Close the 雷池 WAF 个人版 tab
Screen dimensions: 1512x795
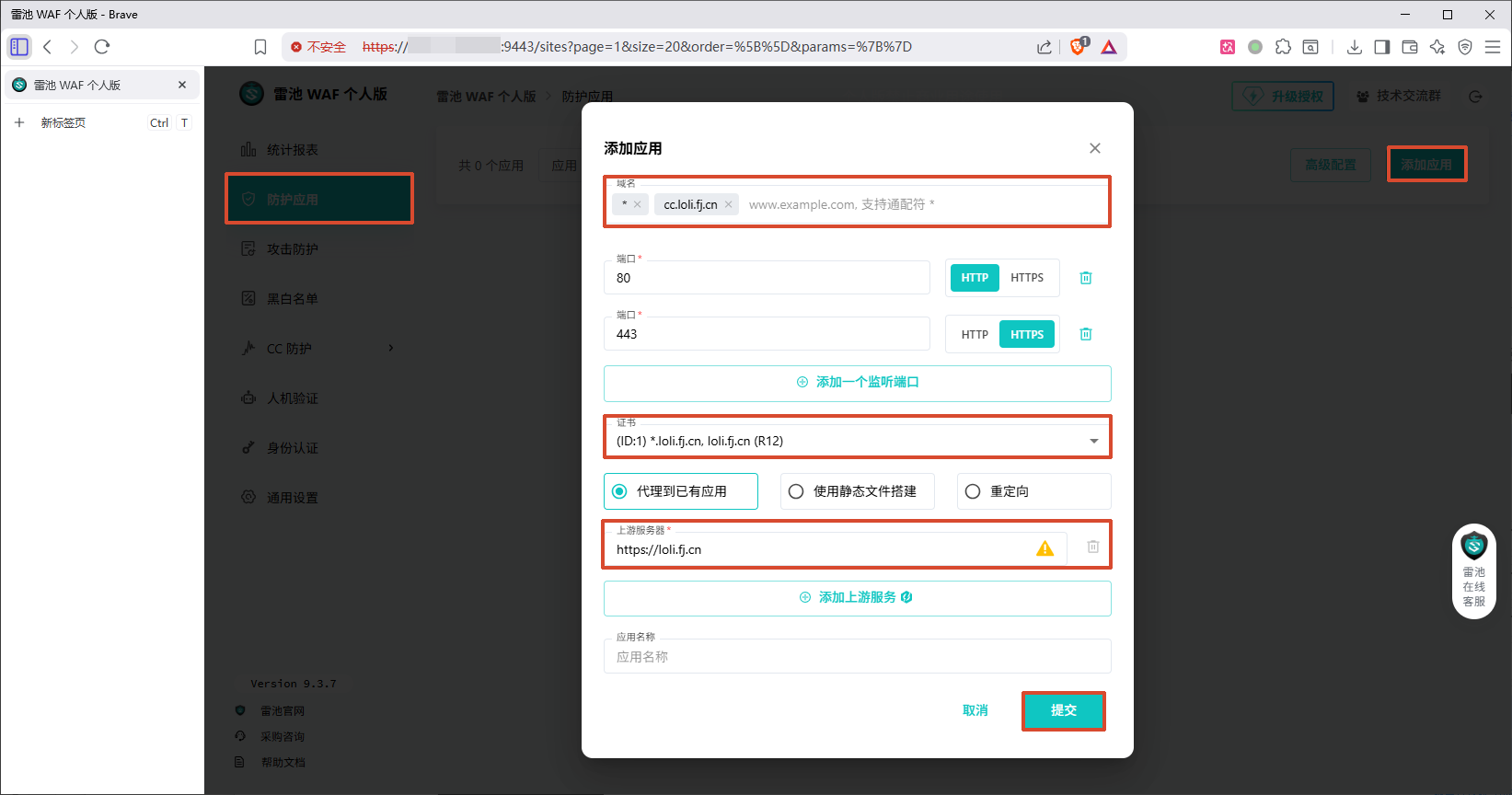182,85
